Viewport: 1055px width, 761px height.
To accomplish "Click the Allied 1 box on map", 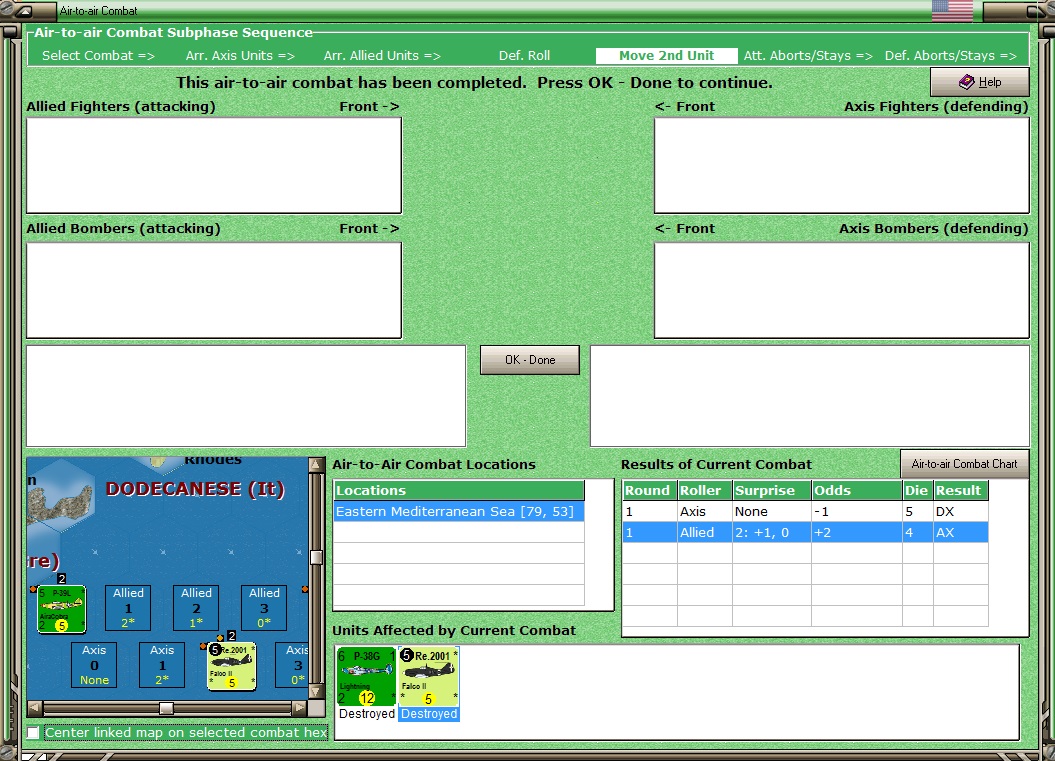I will click(x=128, y=608).
